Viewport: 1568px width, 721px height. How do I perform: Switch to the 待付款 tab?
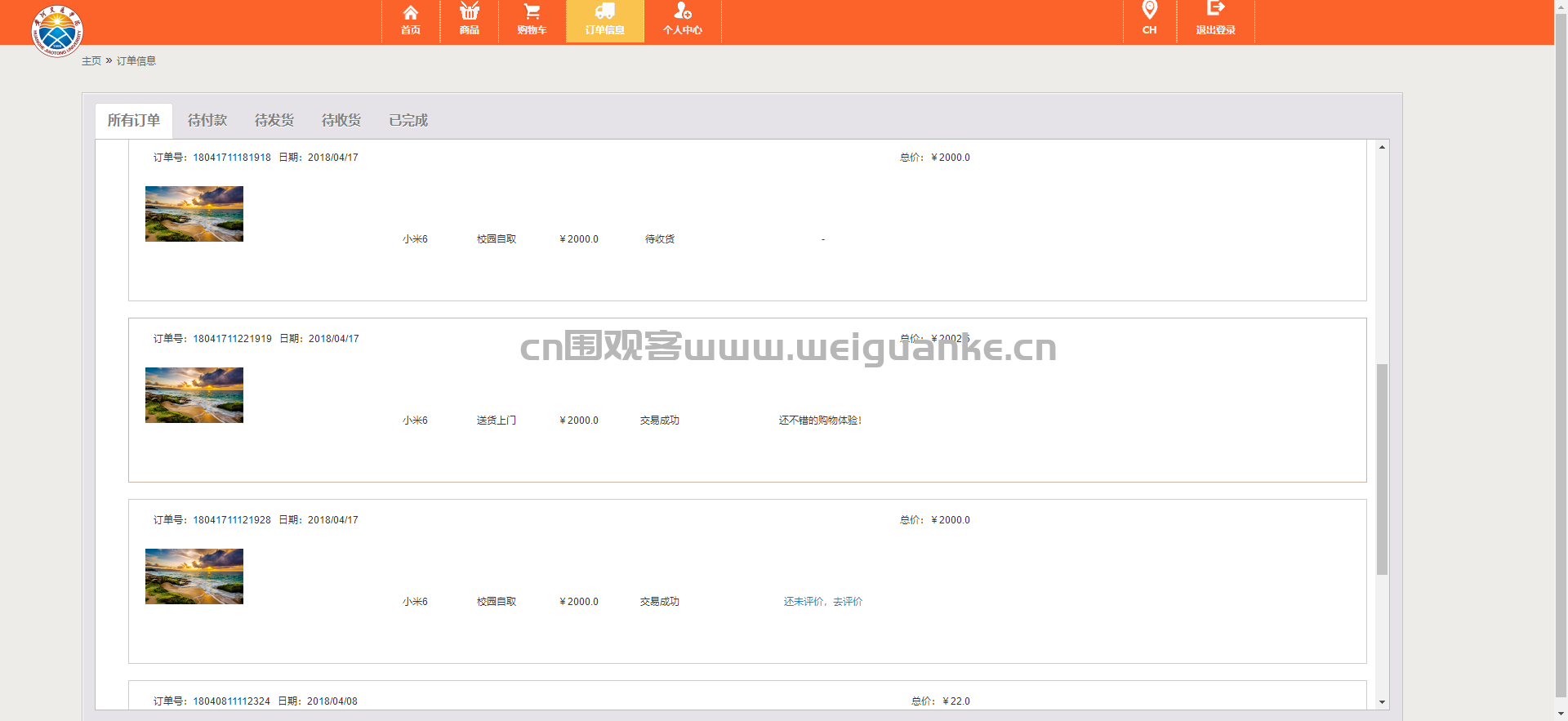point(207,121)
